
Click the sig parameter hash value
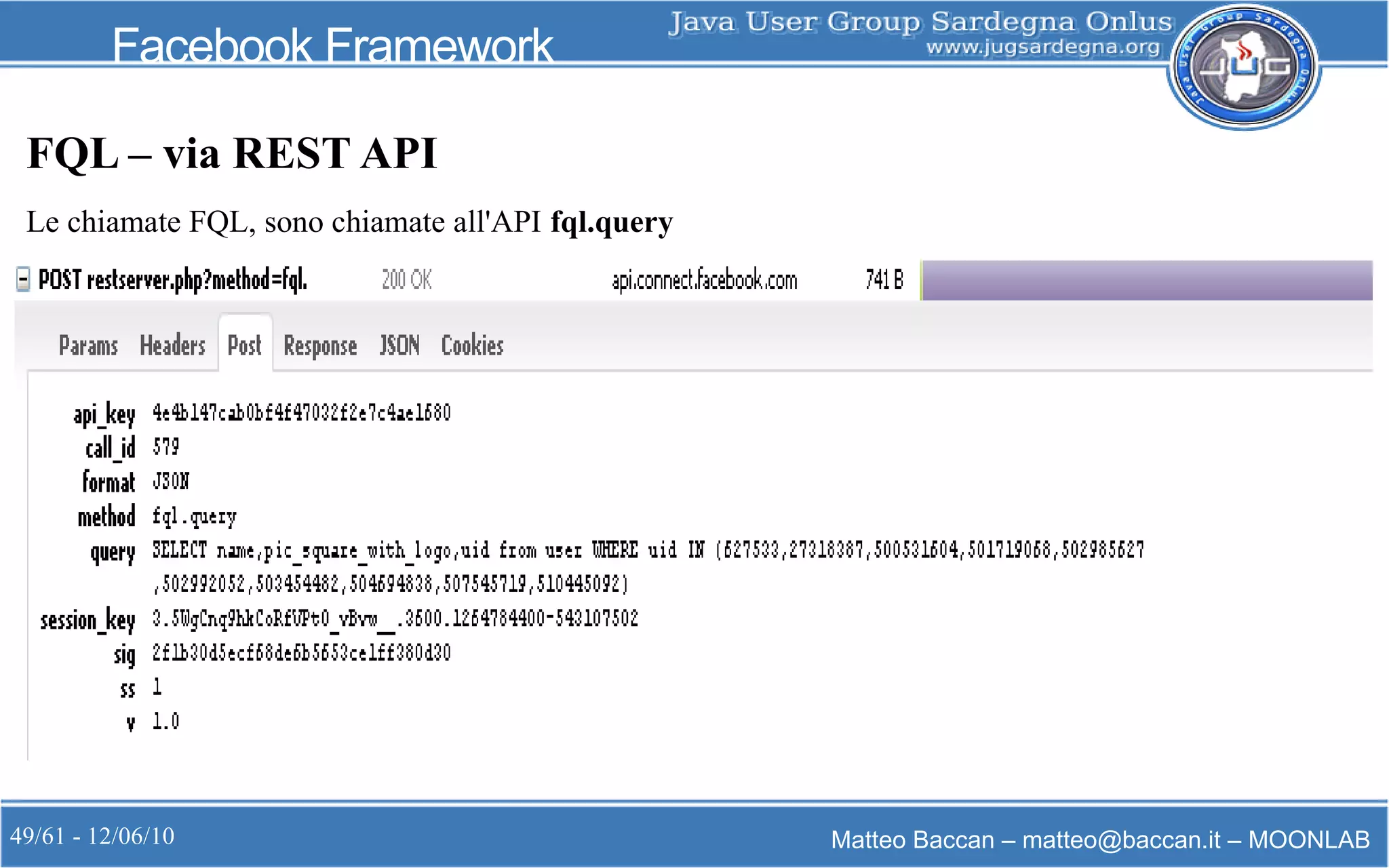coord(301,653)
